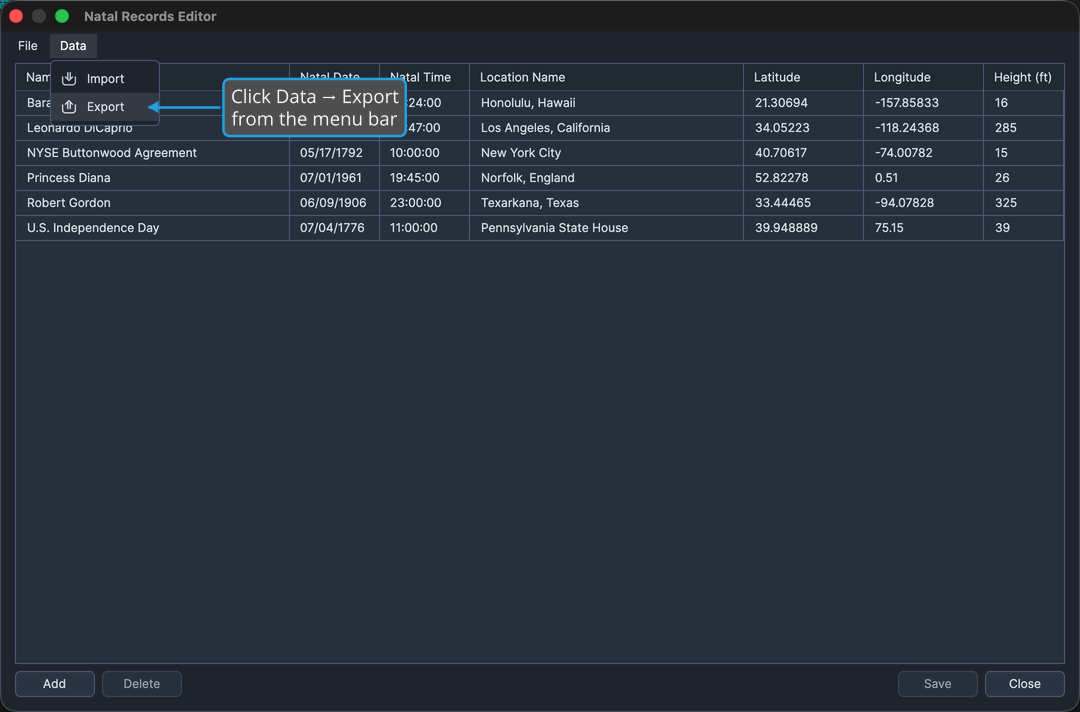Open the File menu
1080x712 pixels.
coord(28,45)
